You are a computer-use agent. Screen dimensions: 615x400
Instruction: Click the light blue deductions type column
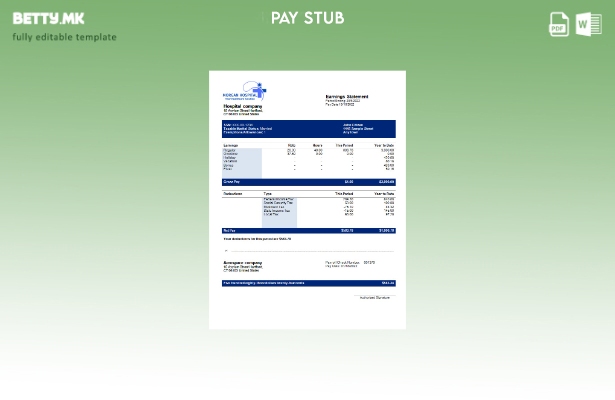(279, 211)
